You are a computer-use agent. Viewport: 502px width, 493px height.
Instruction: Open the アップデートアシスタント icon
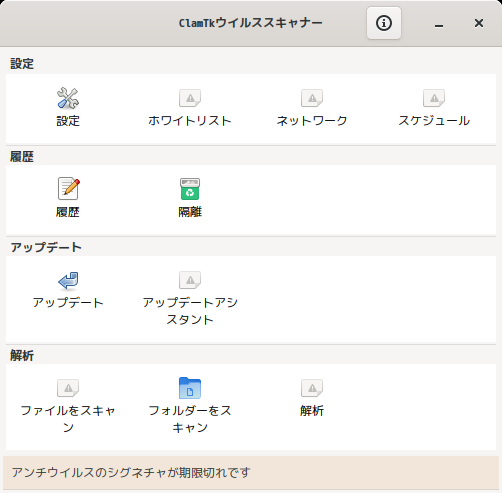190,280
